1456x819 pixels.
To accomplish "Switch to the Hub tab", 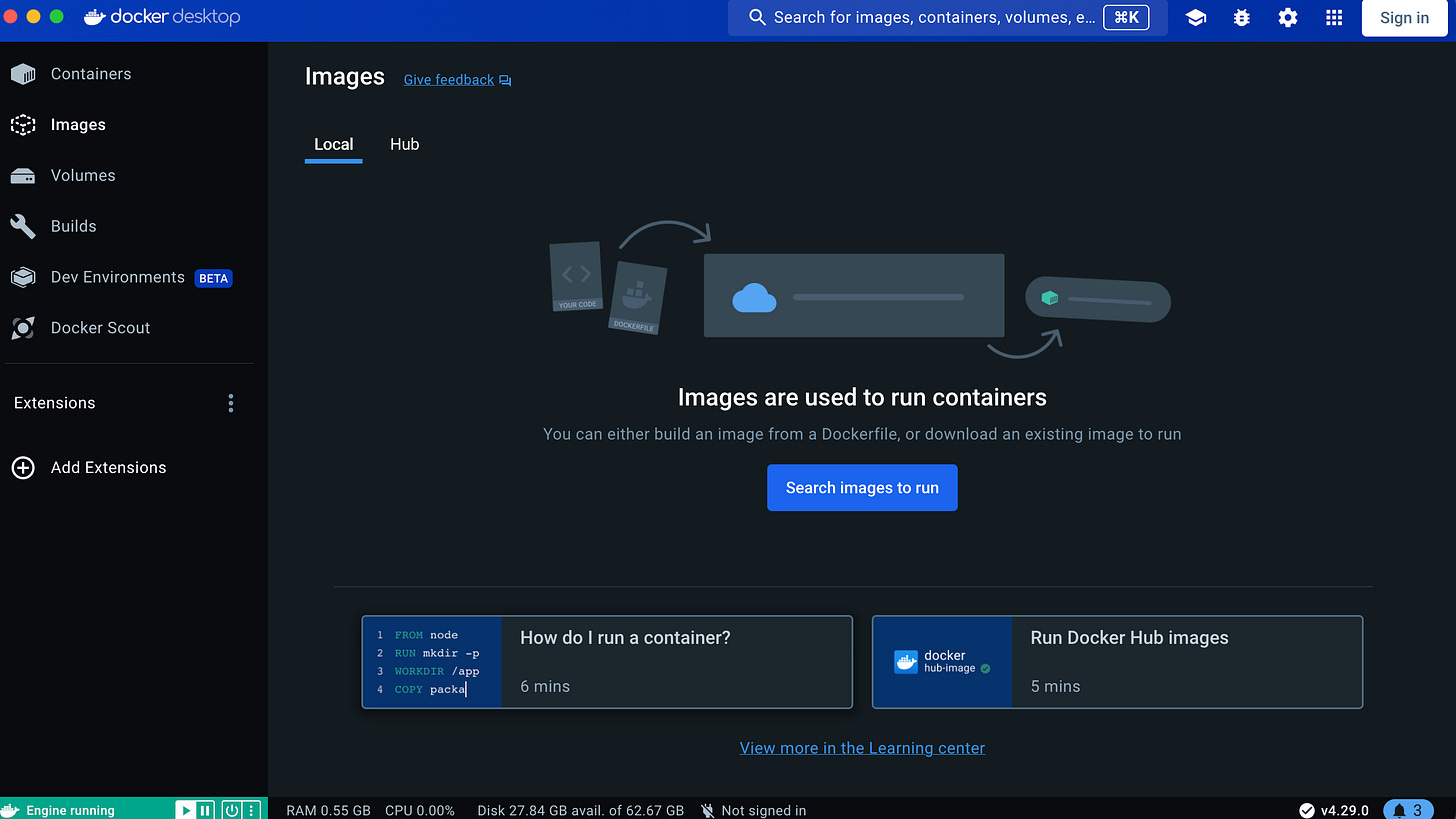I will coord(404,144).
